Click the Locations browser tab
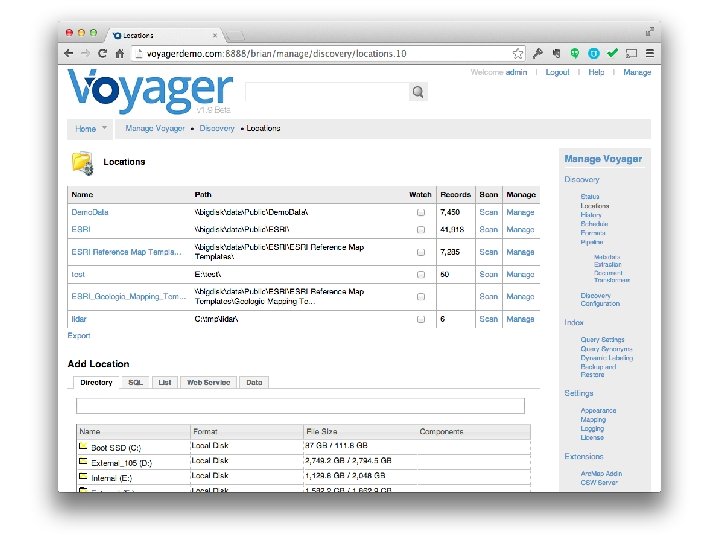Image resolution: width=720 pixels, height=540 pixels. tap(163, 35)
